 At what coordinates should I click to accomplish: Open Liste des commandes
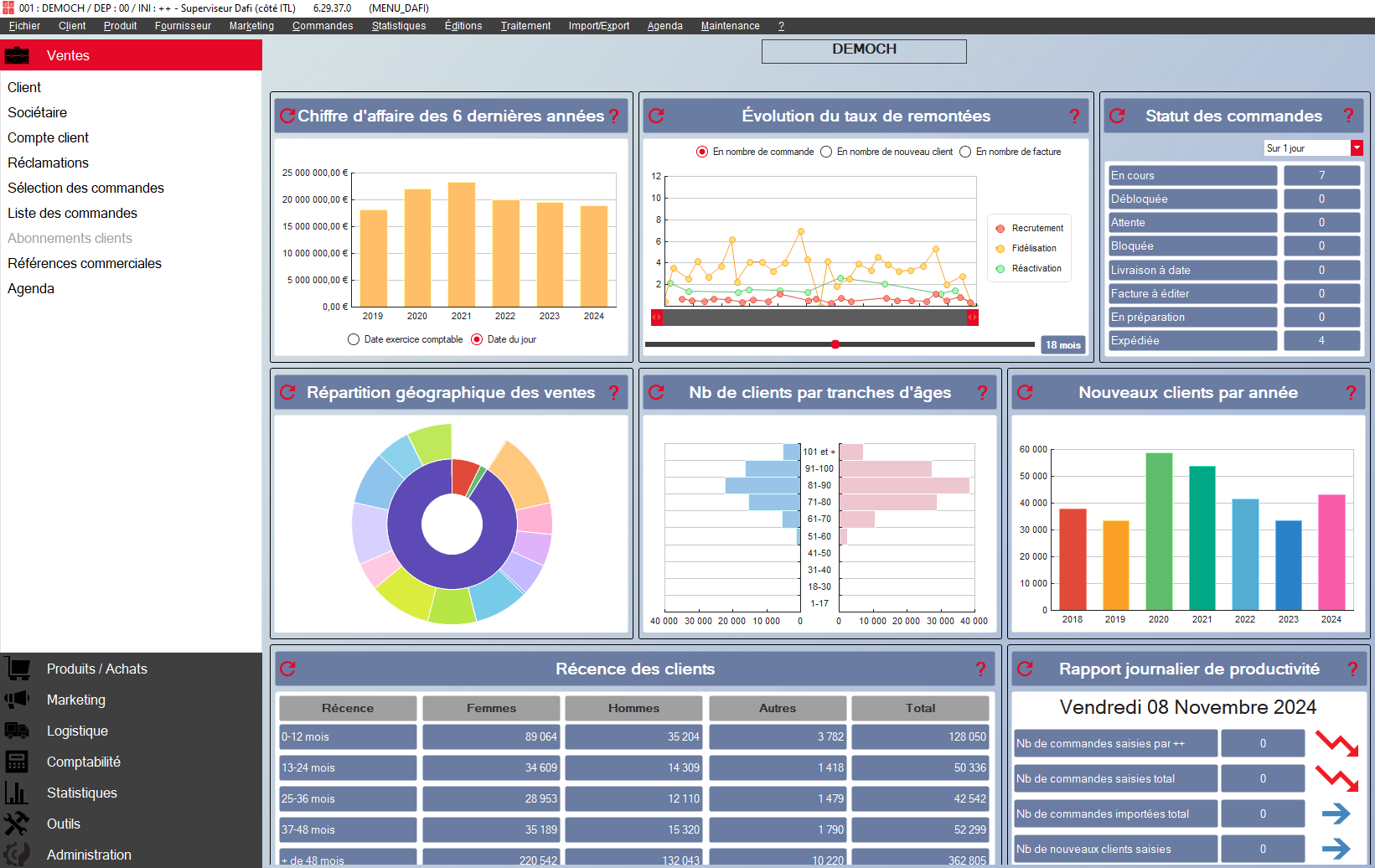coord(72,214)
